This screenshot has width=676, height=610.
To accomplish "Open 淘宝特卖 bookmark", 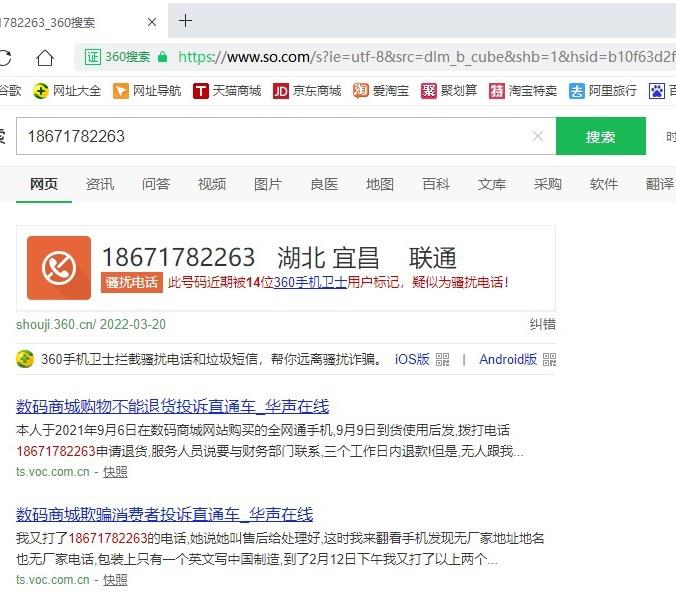I will click(x=523, y=91).
